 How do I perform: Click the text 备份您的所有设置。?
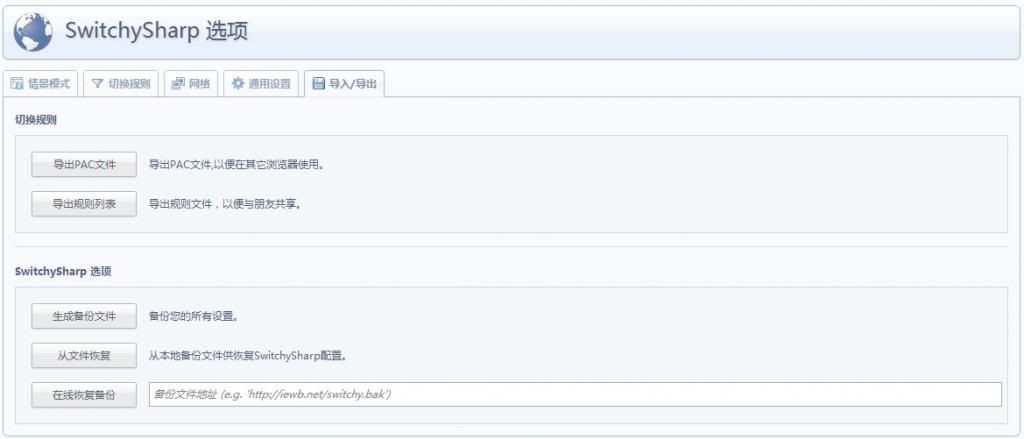pyautogui.click(x=193, y=316)
